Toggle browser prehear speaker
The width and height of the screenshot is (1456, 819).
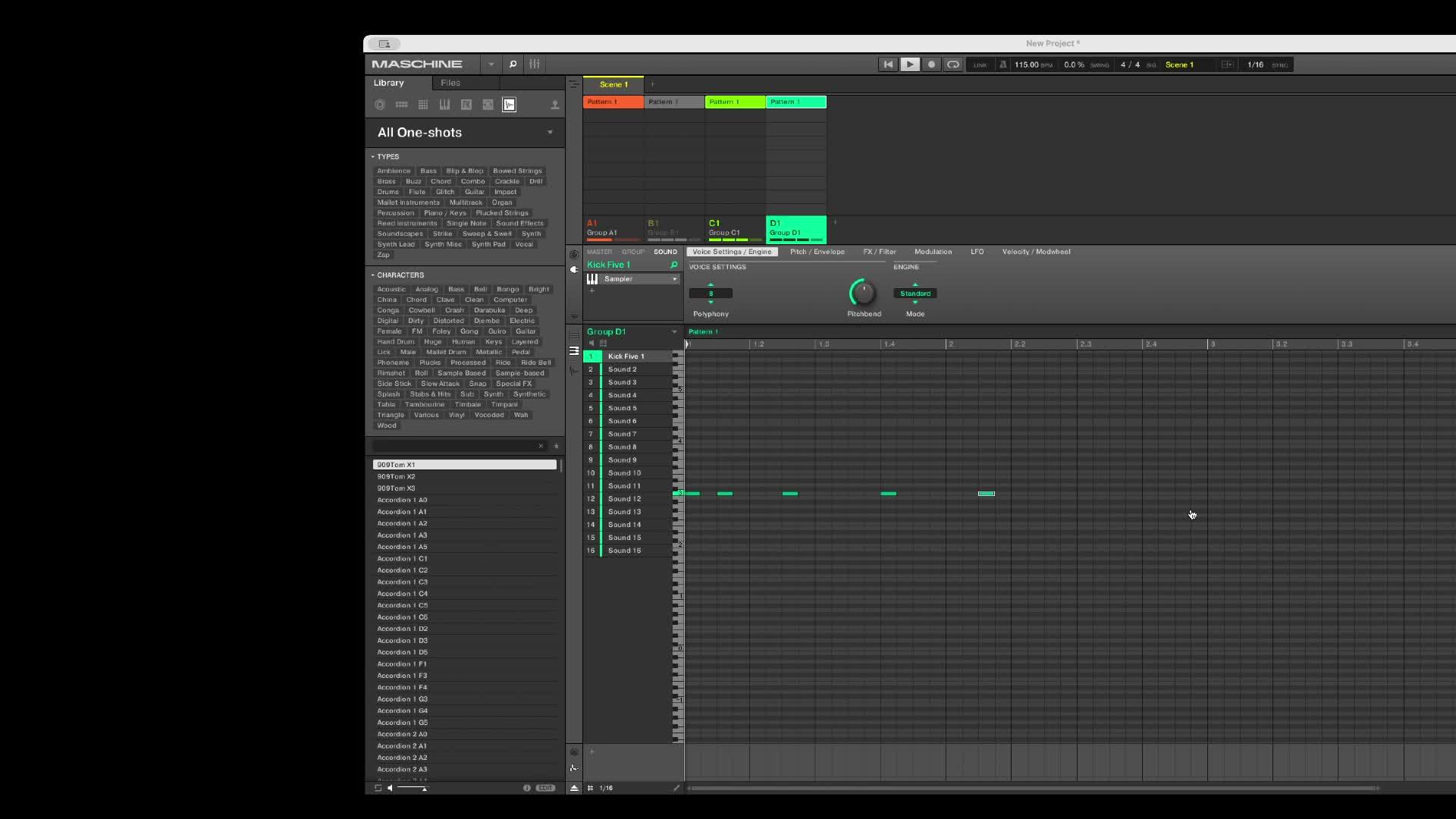coord(391,788)
